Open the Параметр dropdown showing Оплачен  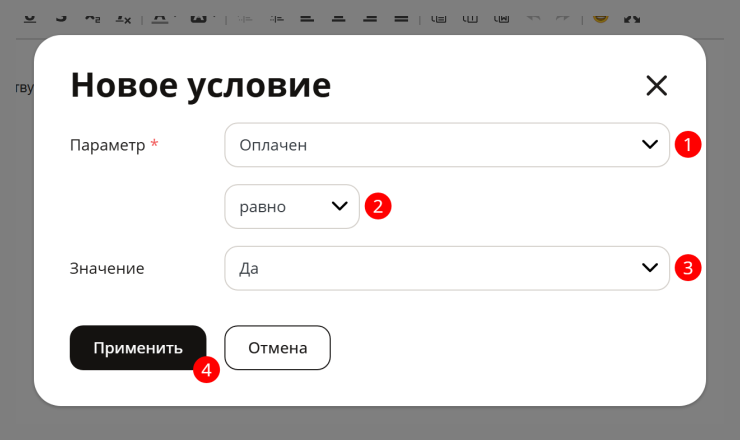pos(447,145)
